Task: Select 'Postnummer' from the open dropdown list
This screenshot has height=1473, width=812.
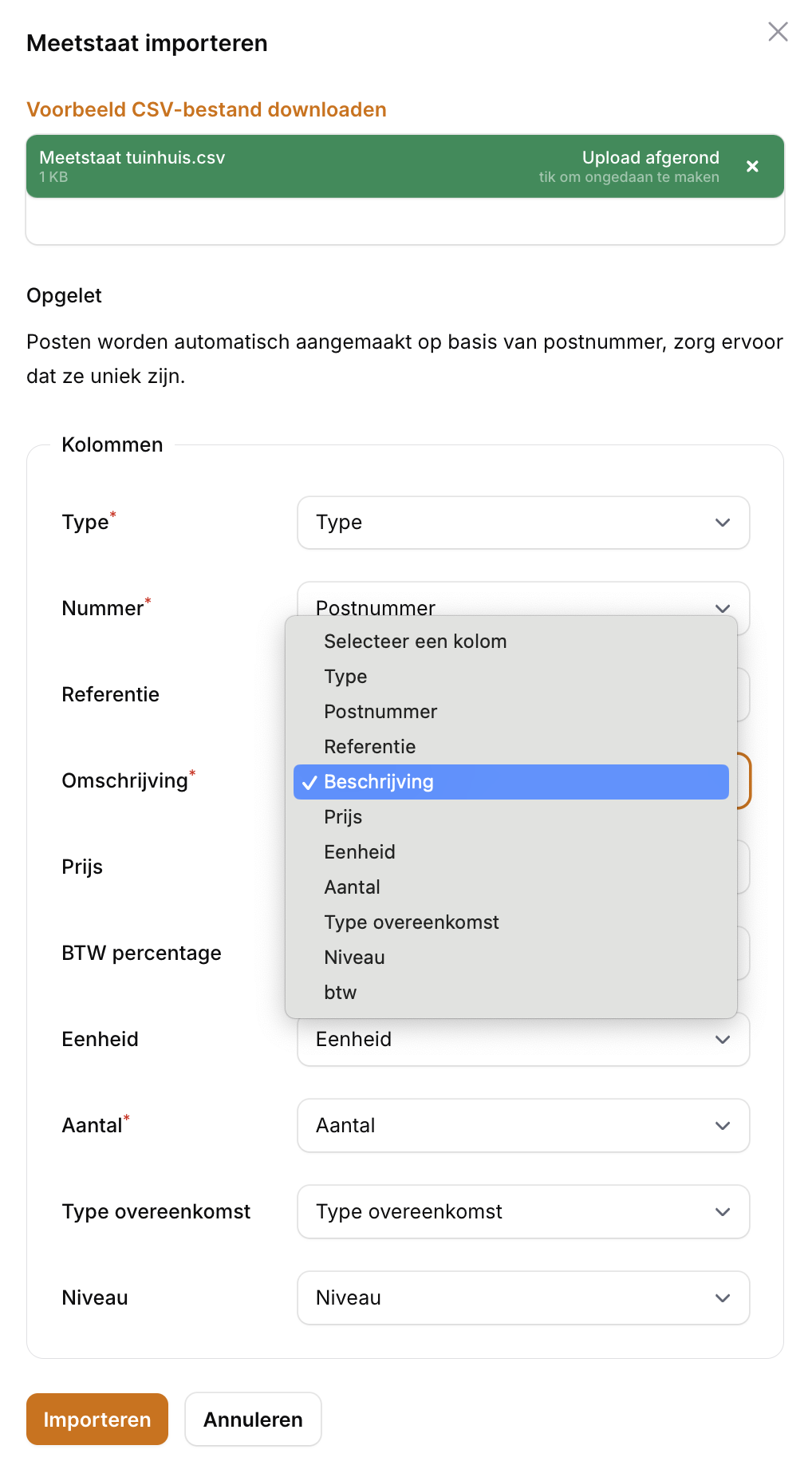Action: 380,712
